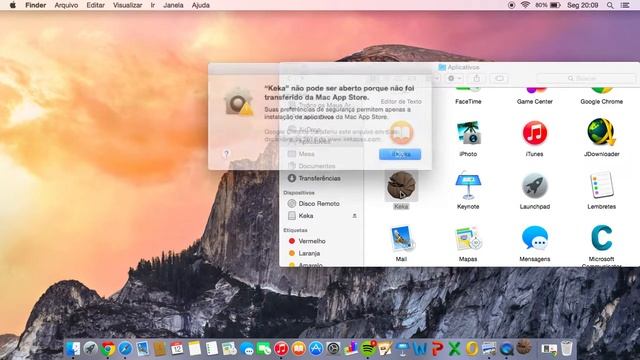Open the Keynote app icon

click(x=468, y=186)
